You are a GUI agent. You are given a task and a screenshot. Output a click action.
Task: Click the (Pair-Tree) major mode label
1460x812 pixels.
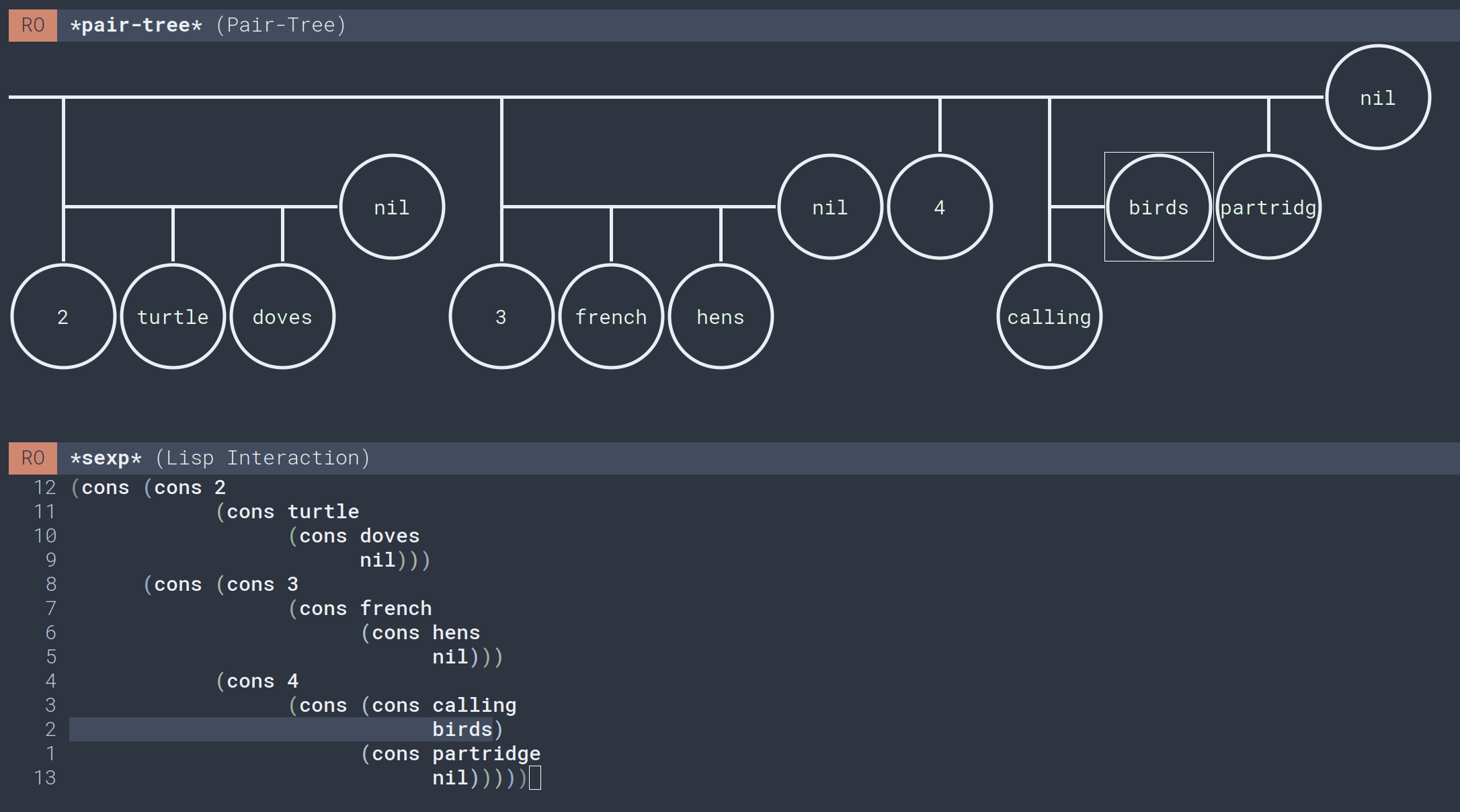281,26
